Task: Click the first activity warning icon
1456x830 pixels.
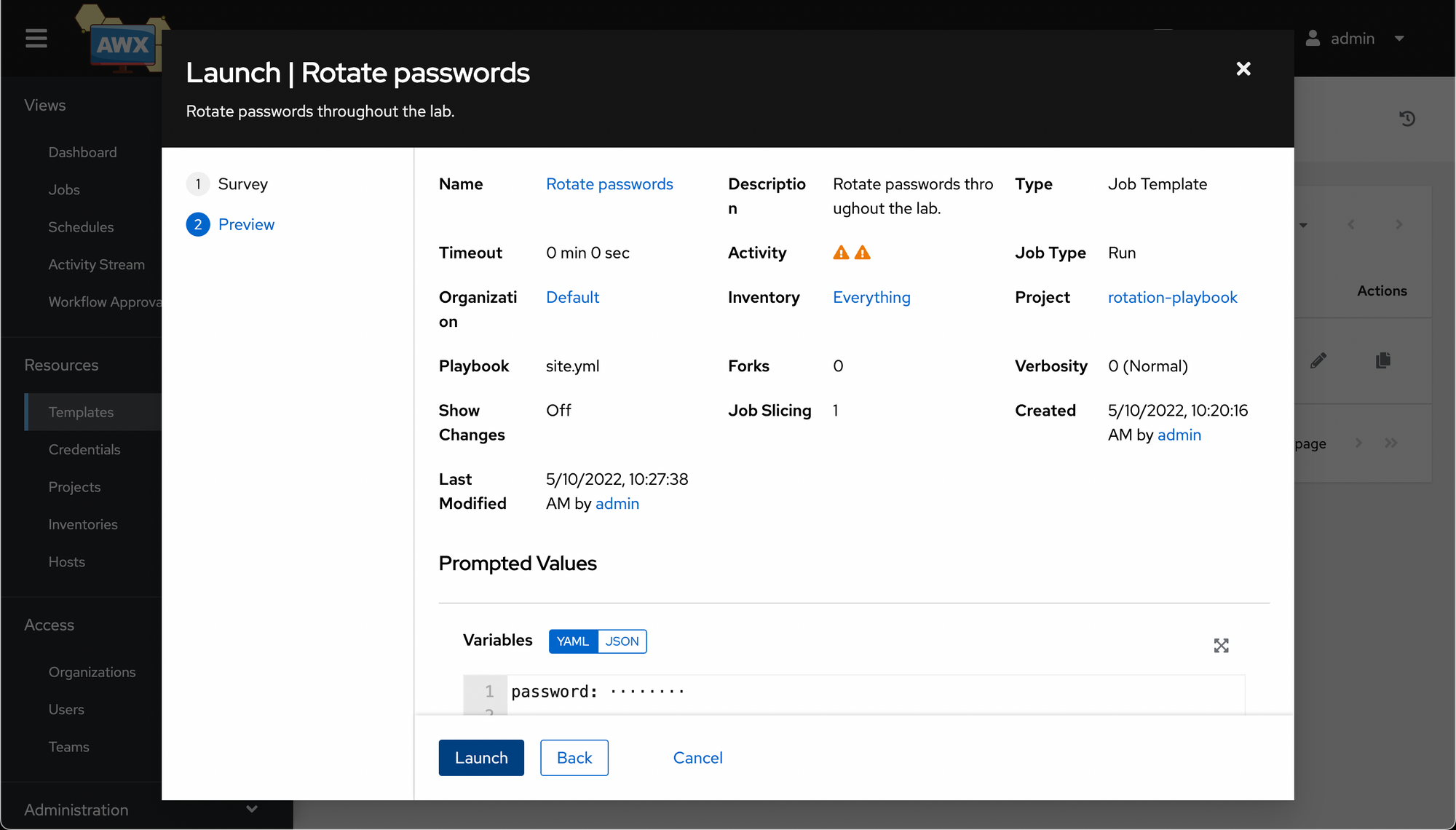Action: pos(842,253)
